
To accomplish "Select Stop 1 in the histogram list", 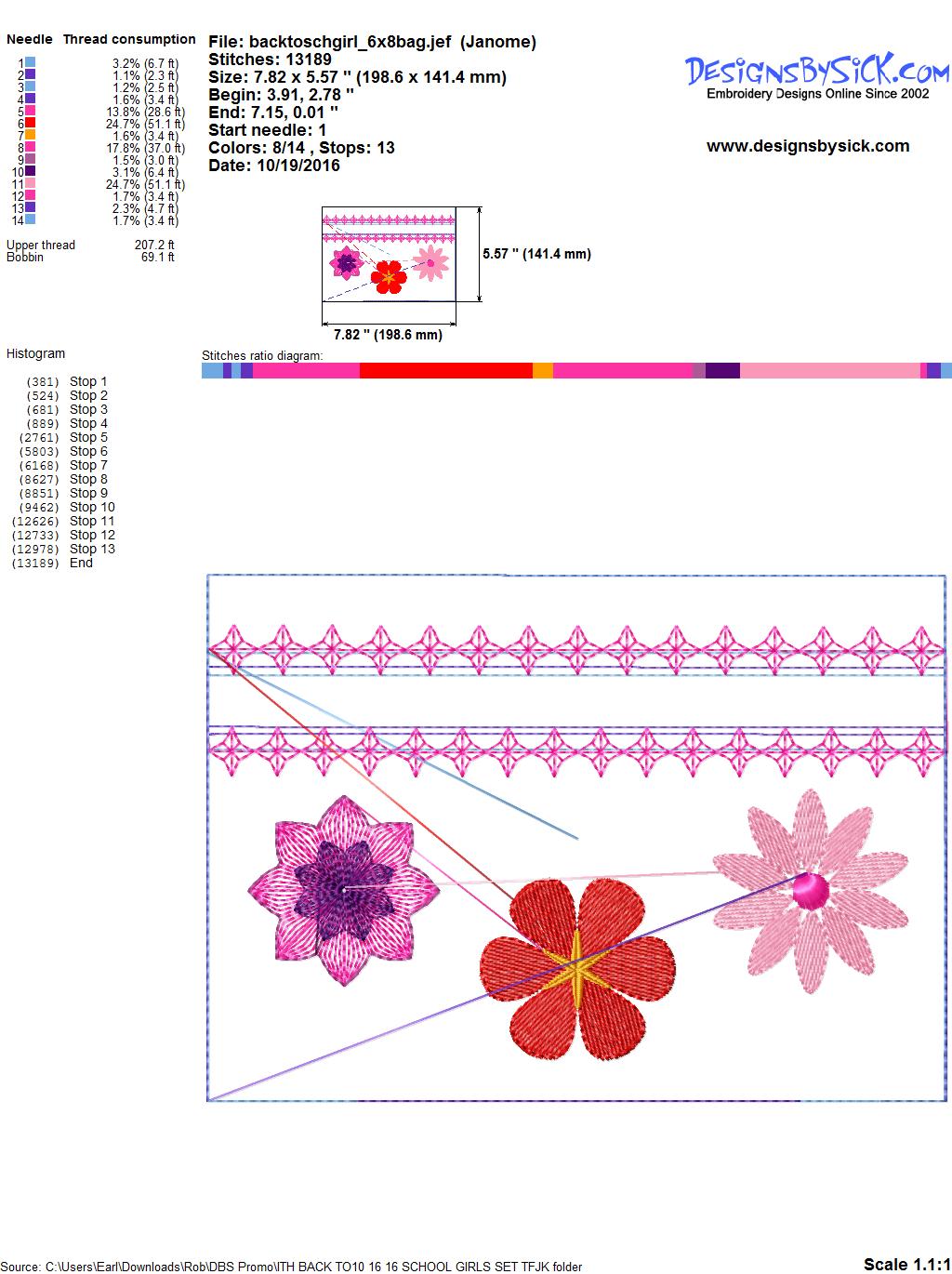I will pos(88,381).
